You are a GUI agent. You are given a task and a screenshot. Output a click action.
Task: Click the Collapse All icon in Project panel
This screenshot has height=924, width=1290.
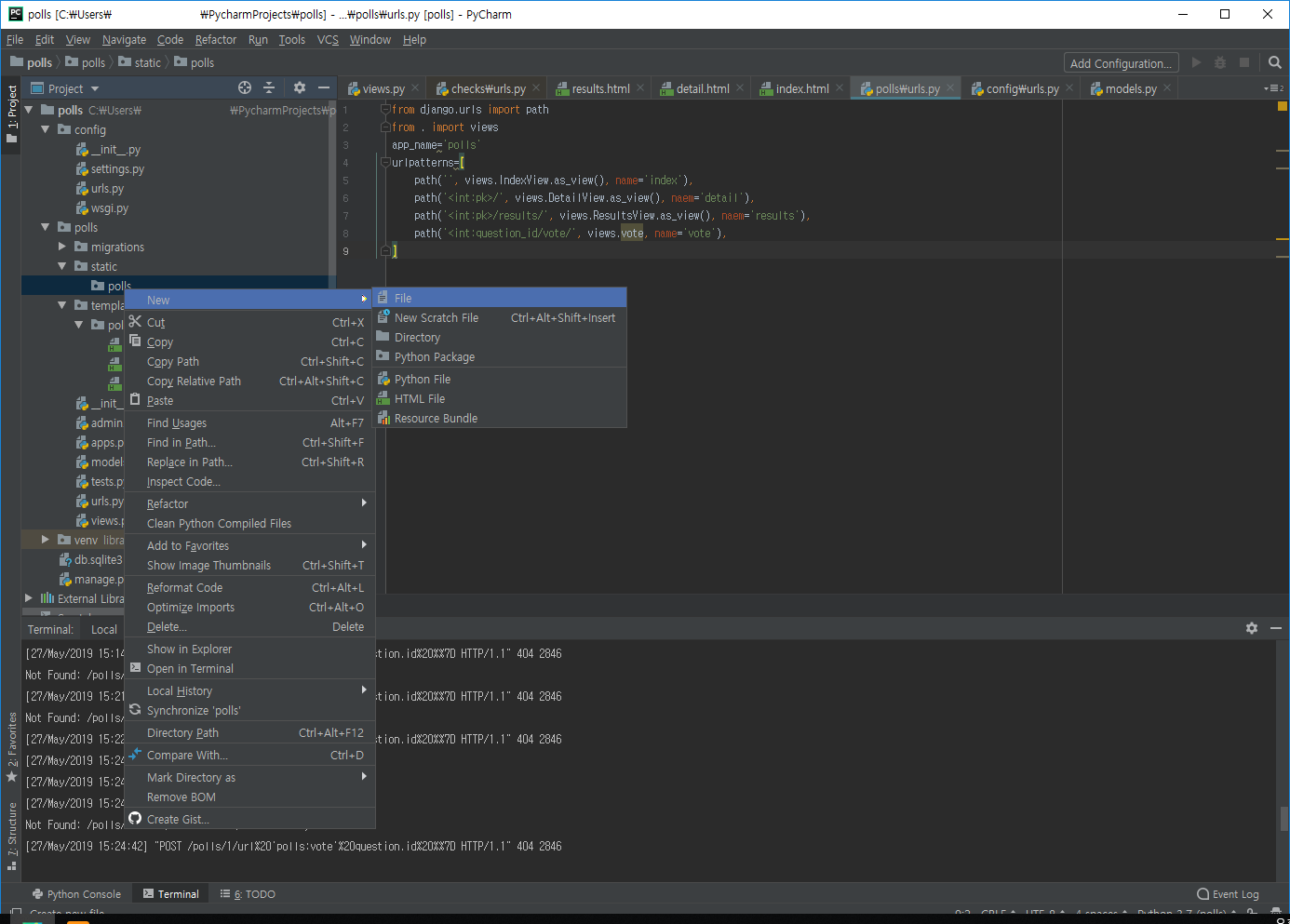coord(269,87)
